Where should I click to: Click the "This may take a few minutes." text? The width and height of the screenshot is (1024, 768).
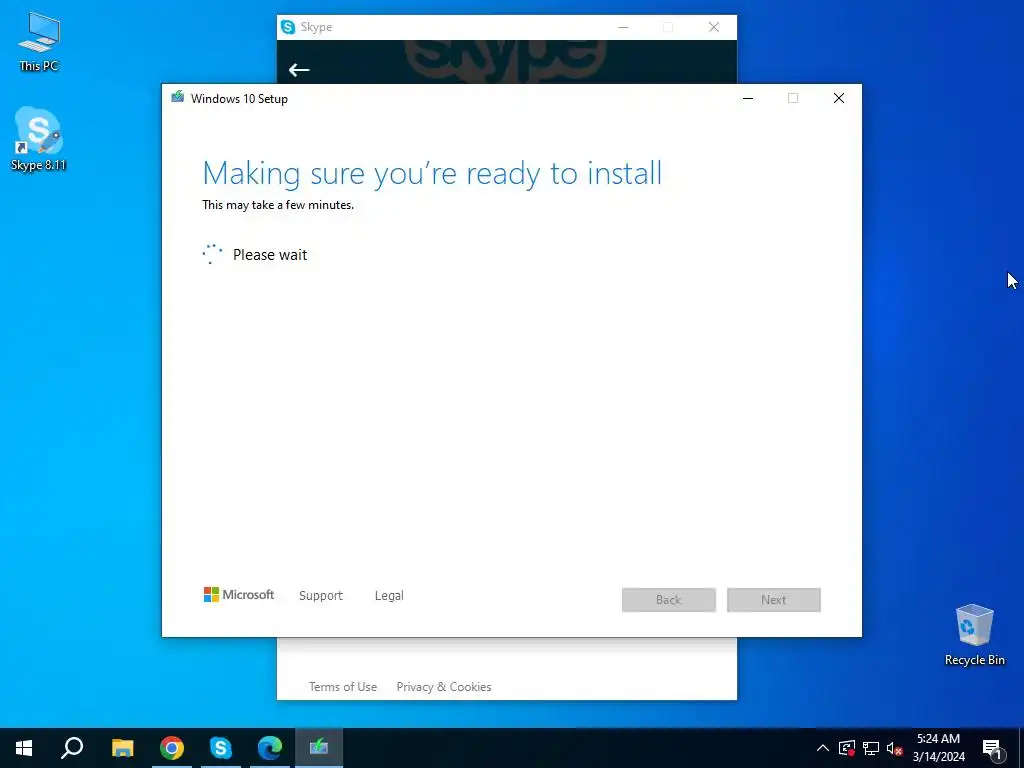coord(278,205)
